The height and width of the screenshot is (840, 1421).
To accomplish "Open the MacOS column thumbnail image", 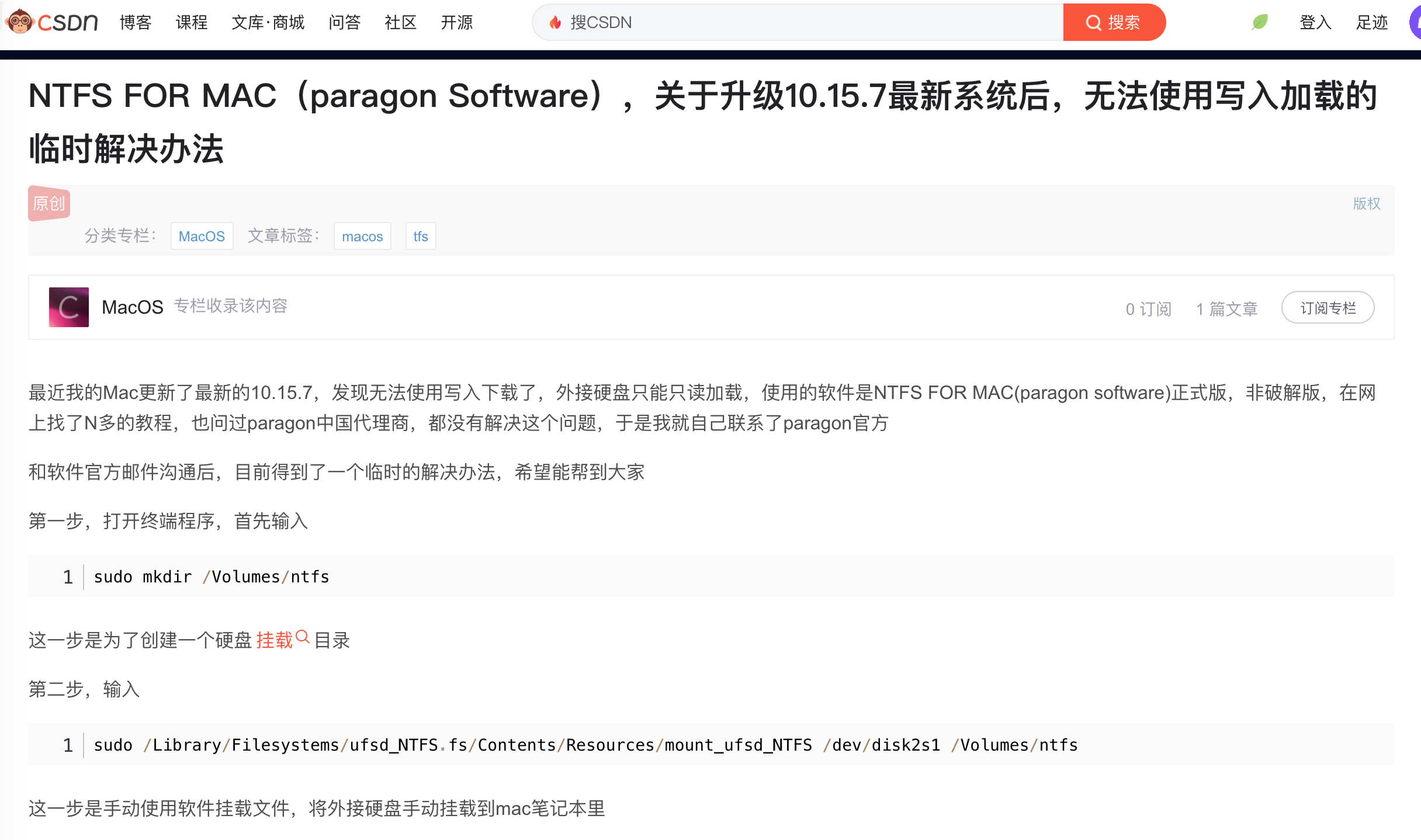I will [69, 307].
